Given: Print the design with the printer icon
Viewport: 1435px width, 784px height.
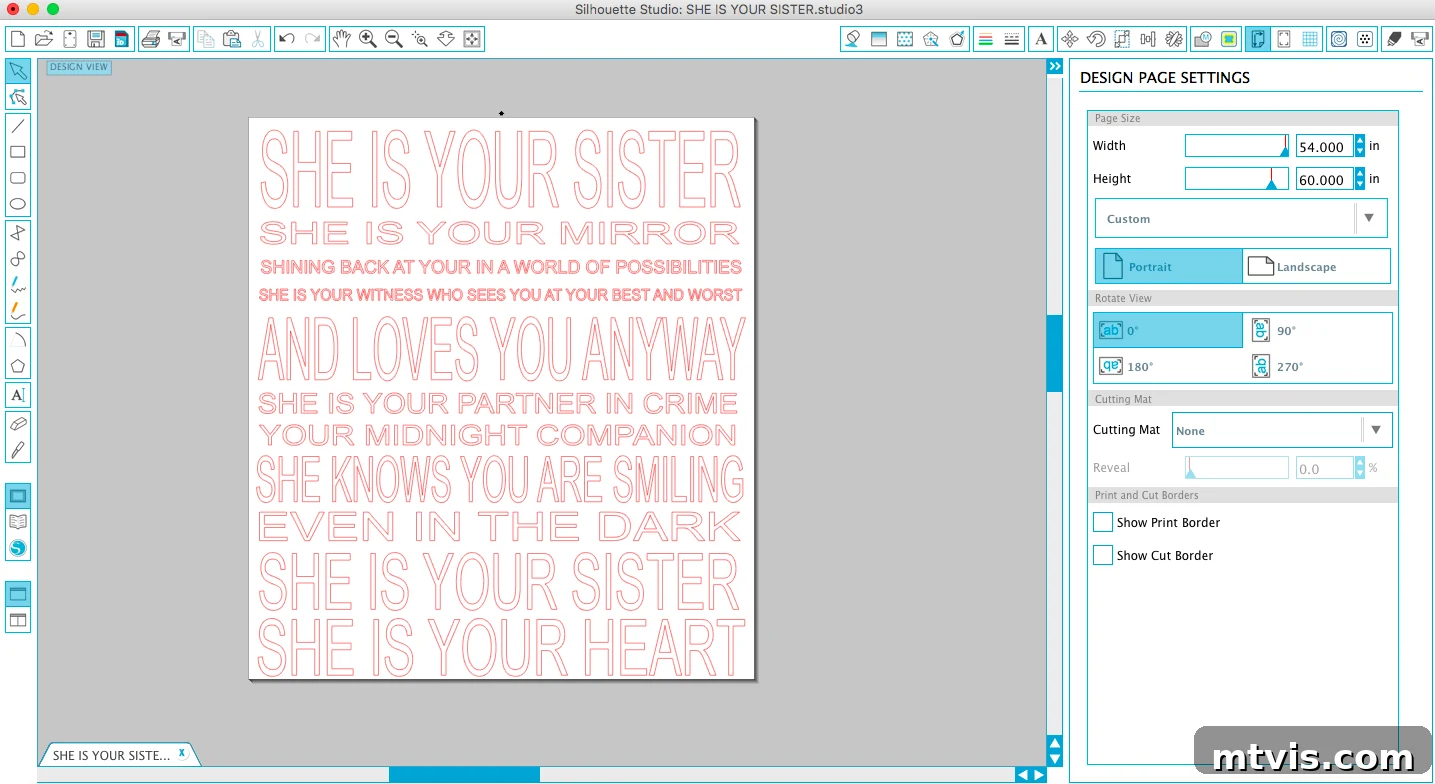Looking at the screenshot, I should click(x=150, y=39).
